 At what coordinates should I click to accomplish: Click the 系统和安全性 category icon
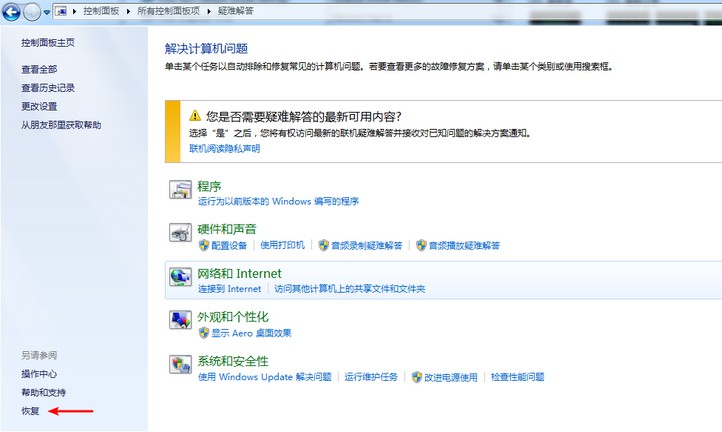[180, 364]
